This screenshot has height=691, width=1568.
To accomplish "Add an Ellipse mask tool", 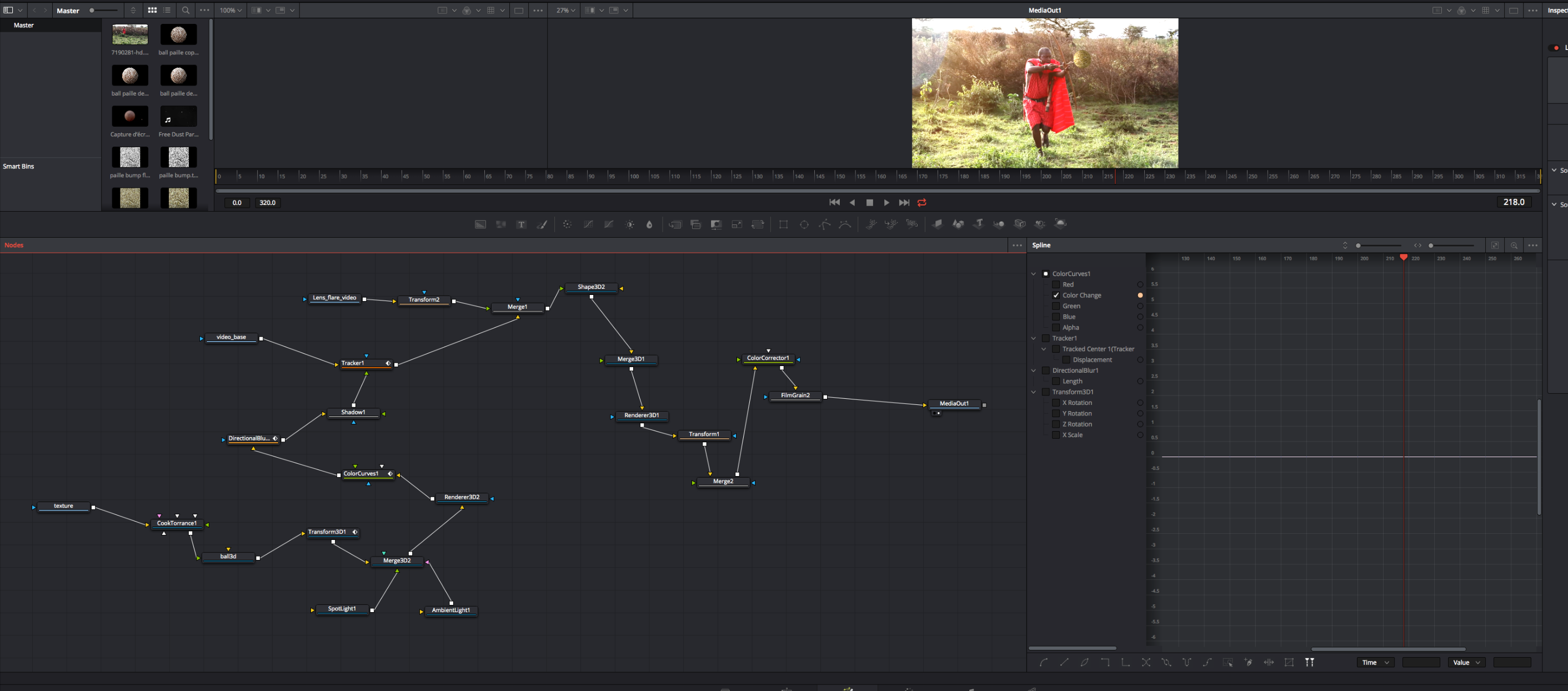I will coord(804,224).
